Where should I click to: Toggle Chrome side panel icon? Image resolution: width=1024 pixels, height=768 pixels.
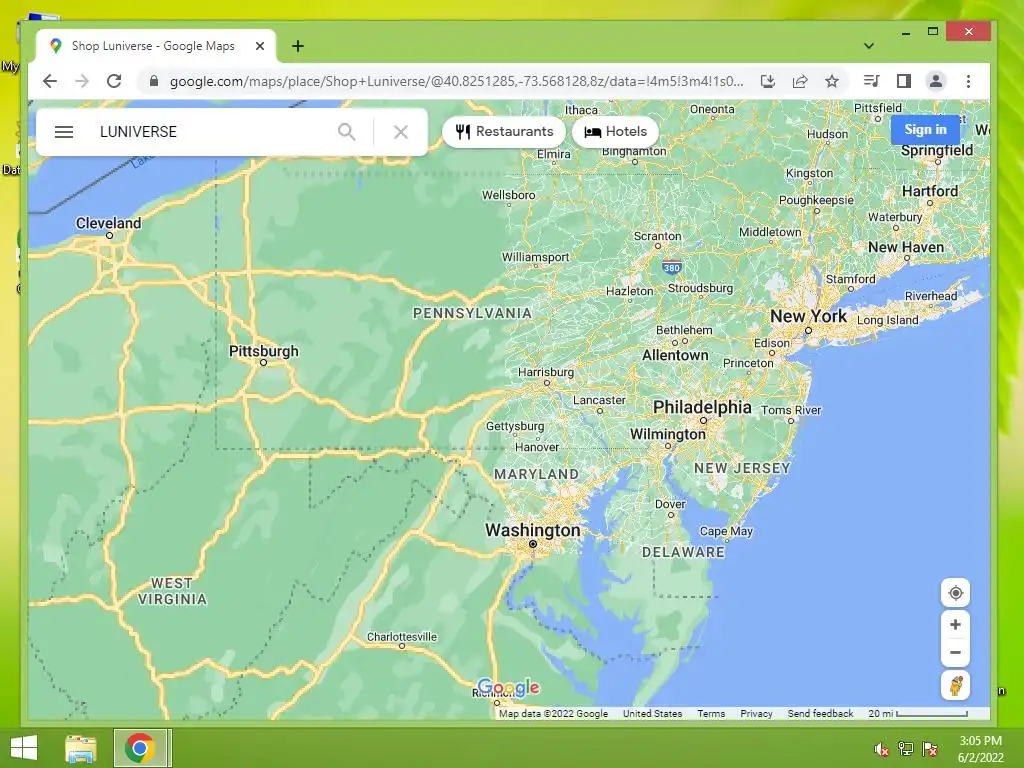point(904,81)
